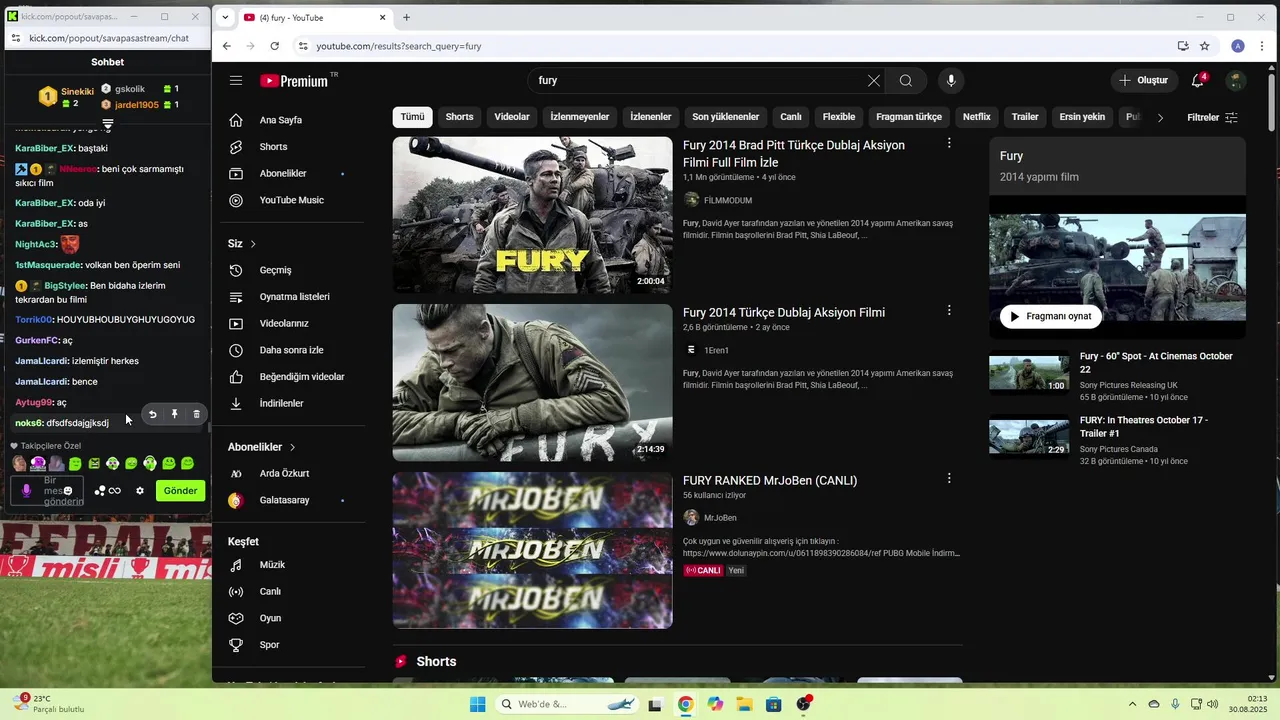Open emoji picker in chat input
The height and width of the screenshot is (720, 1280).
pos(68,491)
